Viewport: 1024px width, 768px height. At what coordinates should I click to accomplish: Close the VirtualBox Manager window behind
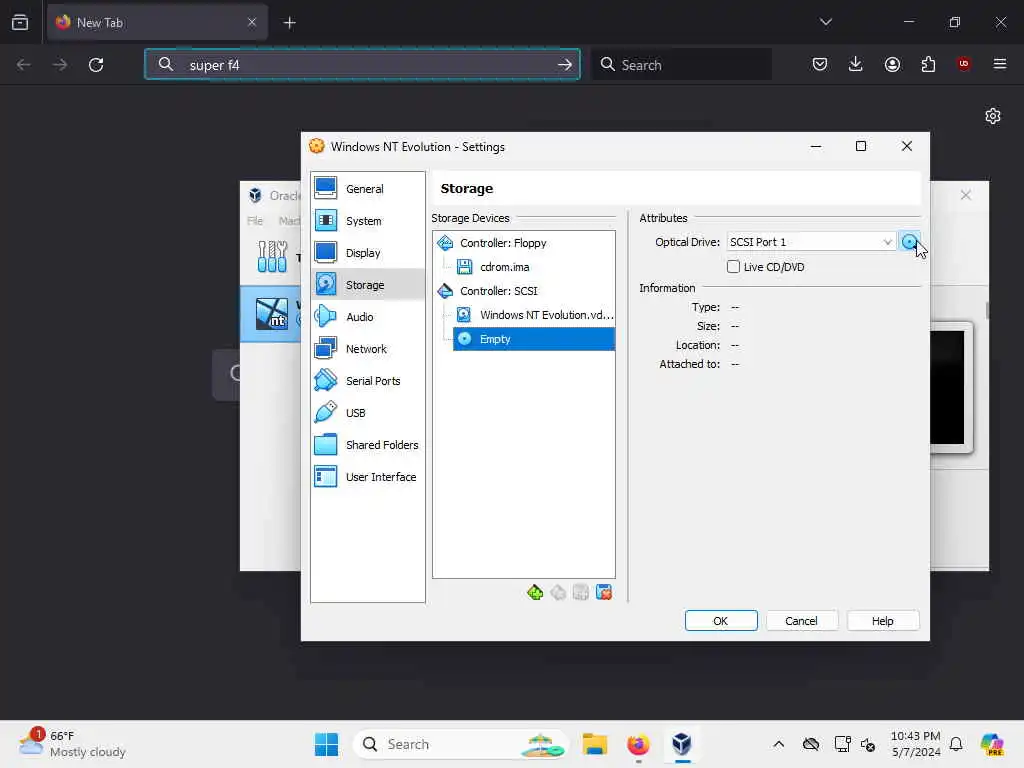[x=966, y=195]
